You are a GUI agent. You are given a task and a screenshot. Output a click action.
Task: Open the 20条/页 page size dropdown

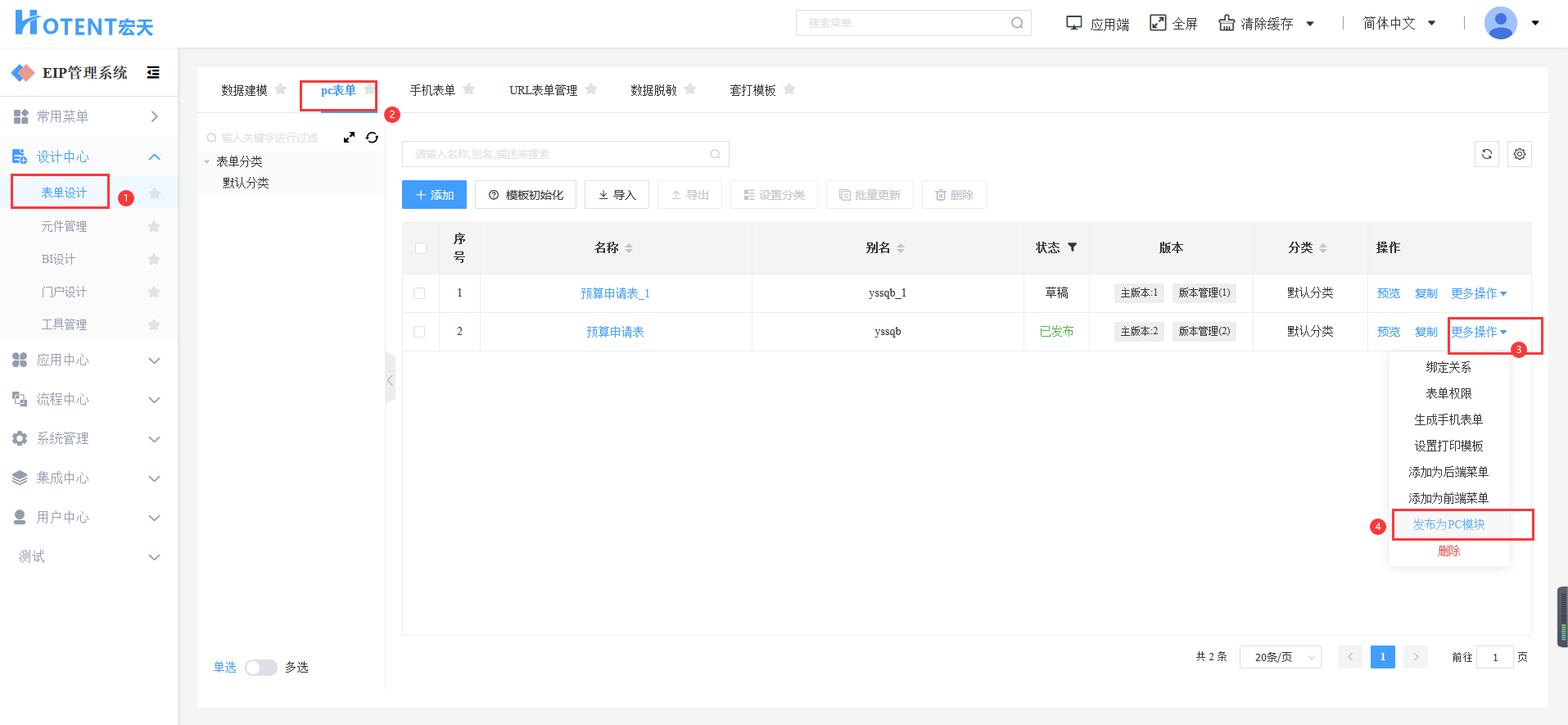coord(1280,657)
